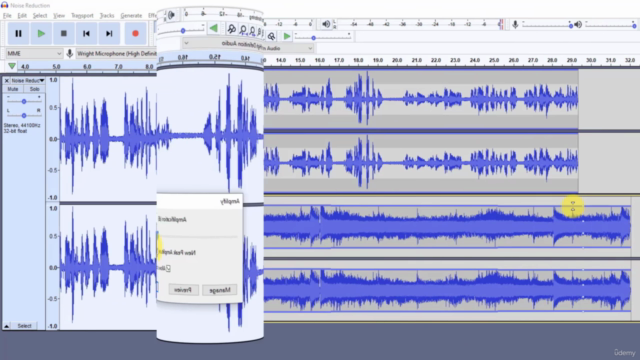The height and width of the screenshot is (360, 640).
Task: Open the View menu
Action: pyautogui.click(x=59, y=16)
